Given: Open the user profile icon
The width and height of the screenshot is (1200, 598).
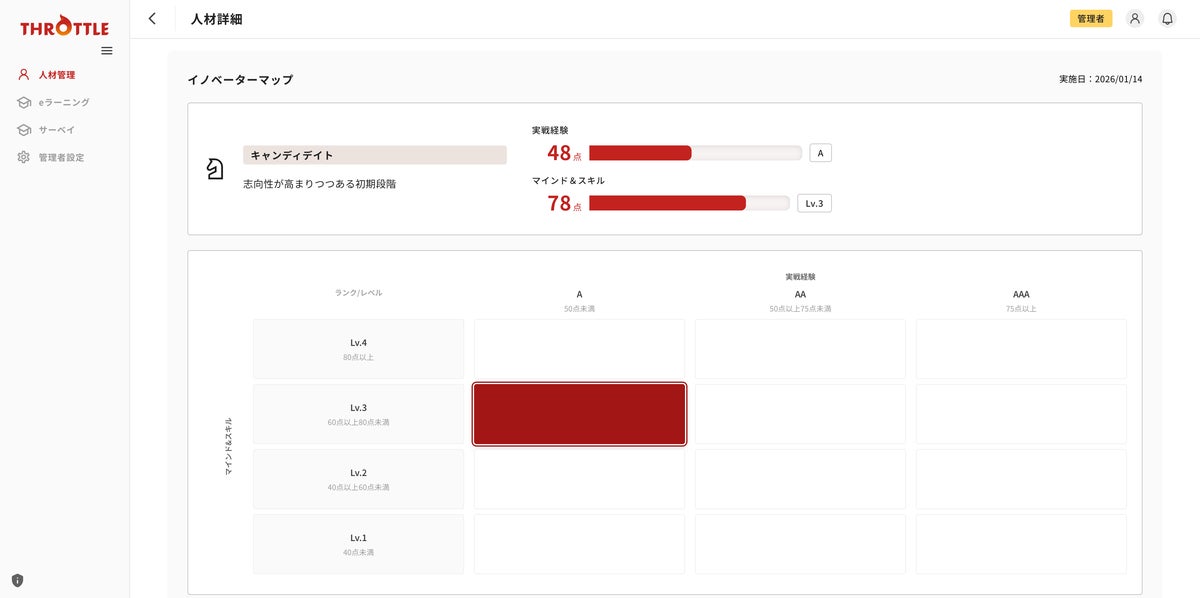Looking at the screenshot, I should pos(1134,18).
